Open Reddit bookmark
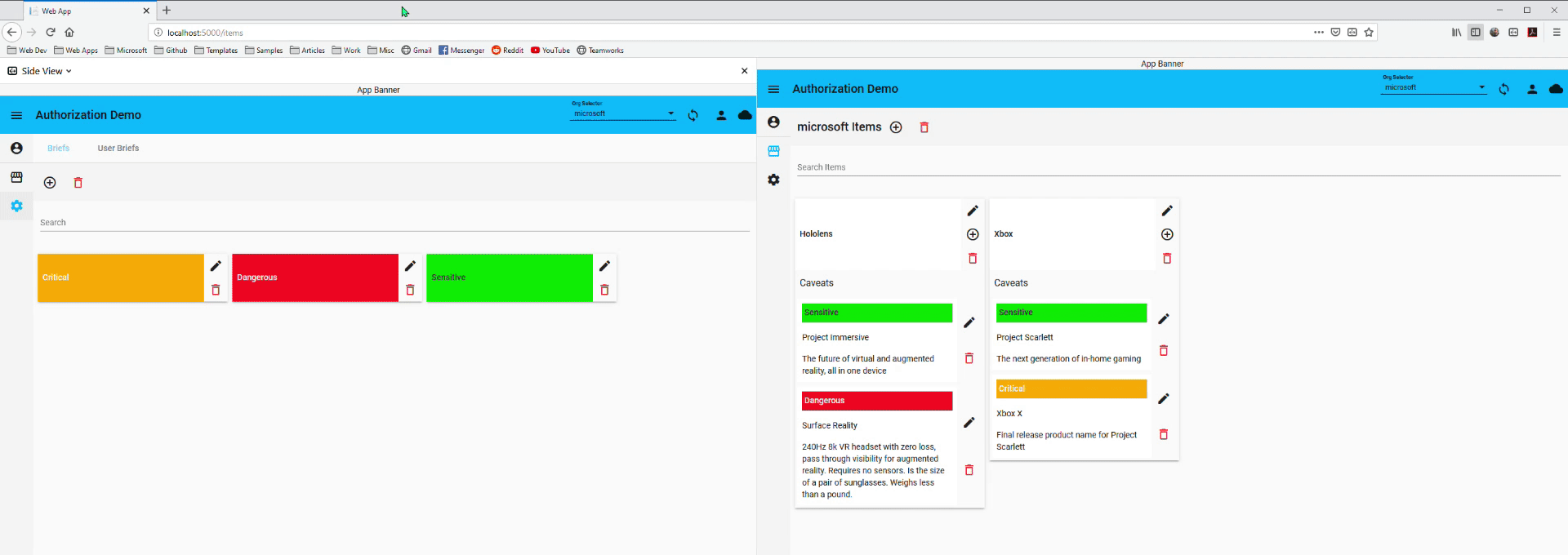Screen dimensions: 1568x555 point(507,51)
